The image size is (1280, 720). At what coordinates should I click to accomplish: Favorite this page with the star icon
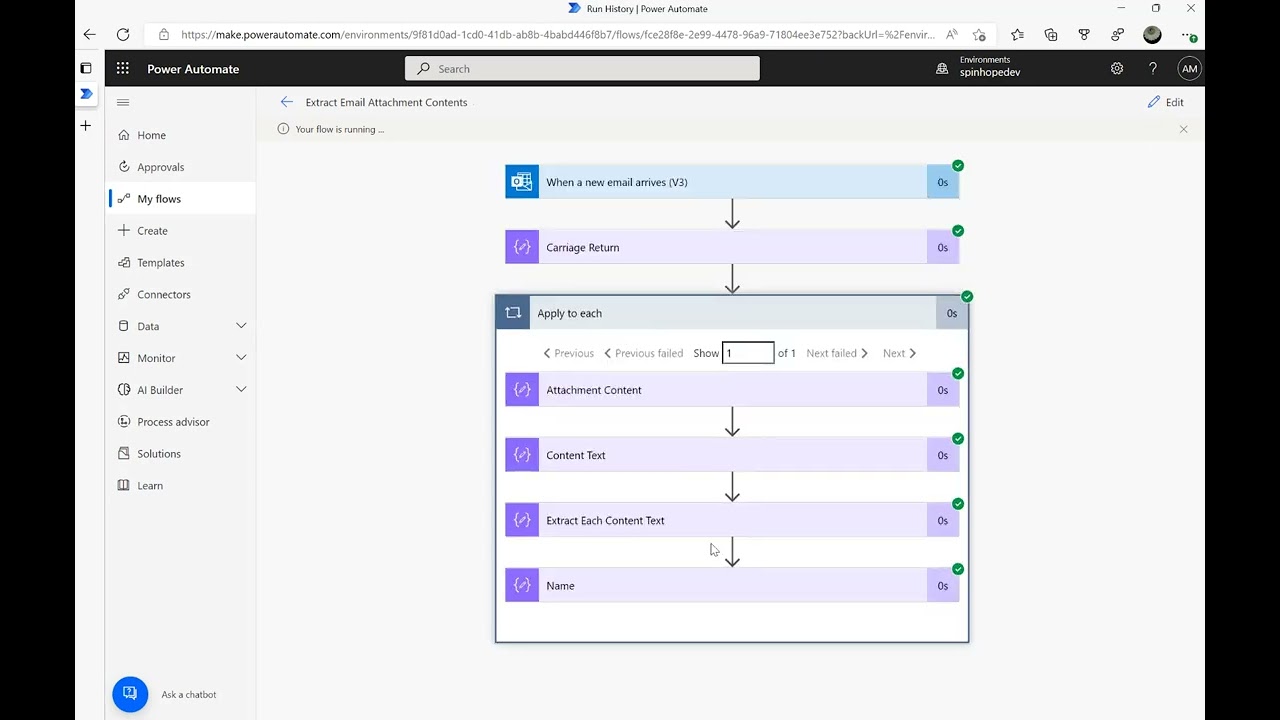979,34
